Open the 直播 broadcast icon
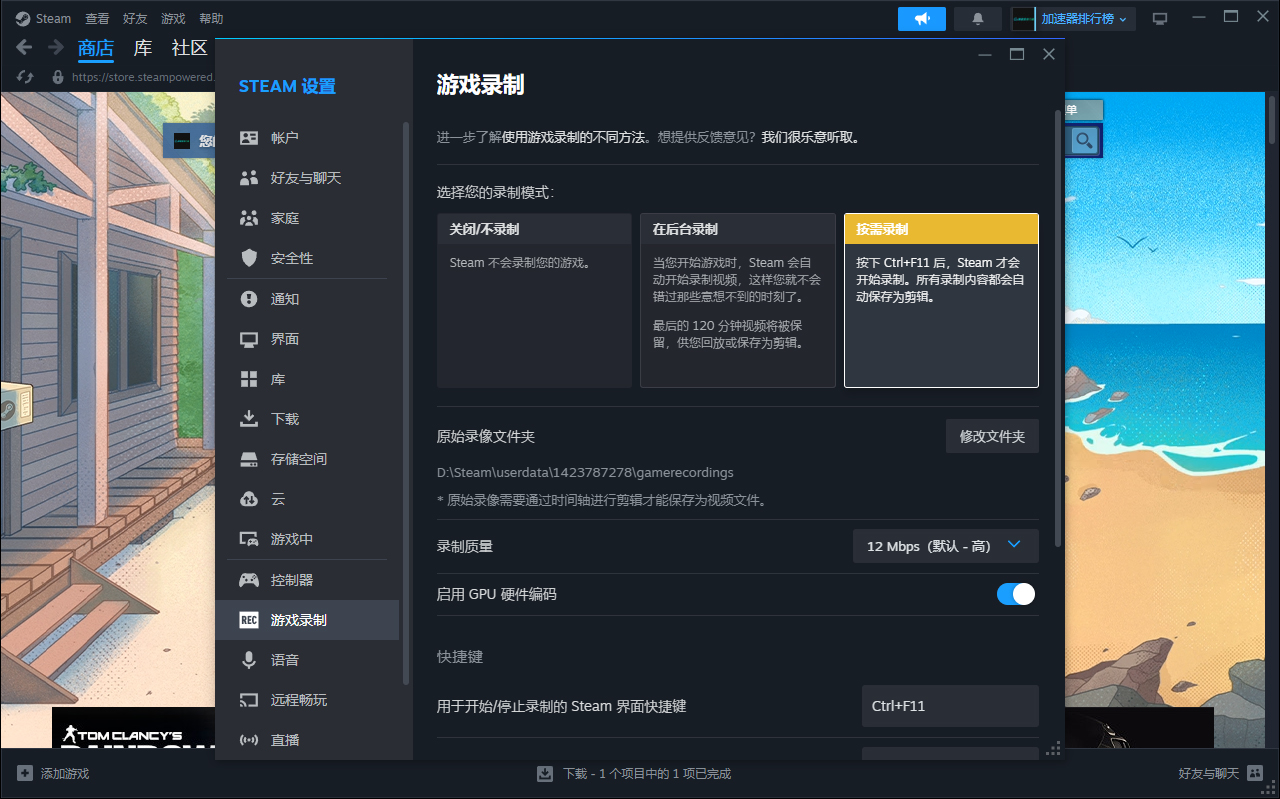This screenshot has height=799, width=1280. point(249,740)
